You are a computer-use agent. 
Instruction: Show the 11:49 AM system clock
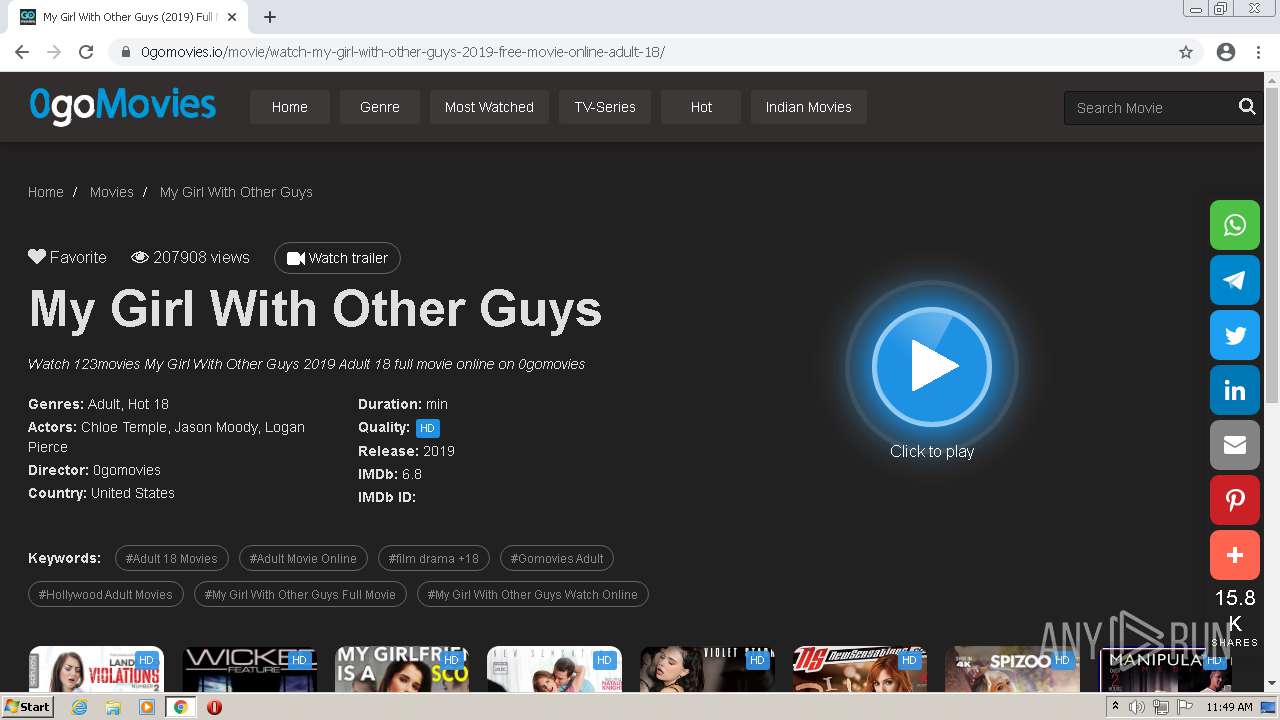click(1229, 707)
